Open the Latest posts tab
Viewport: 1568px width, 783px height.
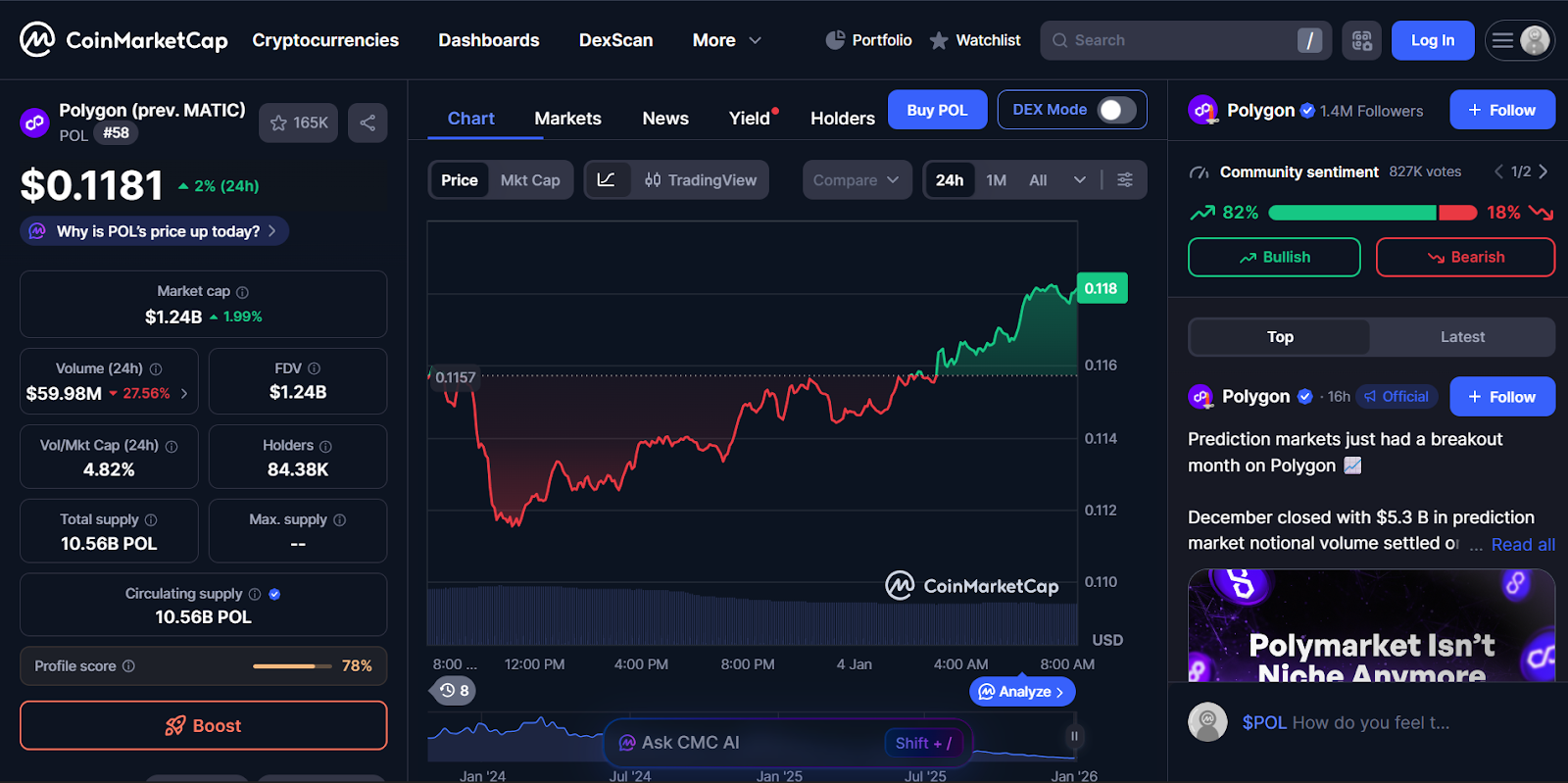point(1462,337)
